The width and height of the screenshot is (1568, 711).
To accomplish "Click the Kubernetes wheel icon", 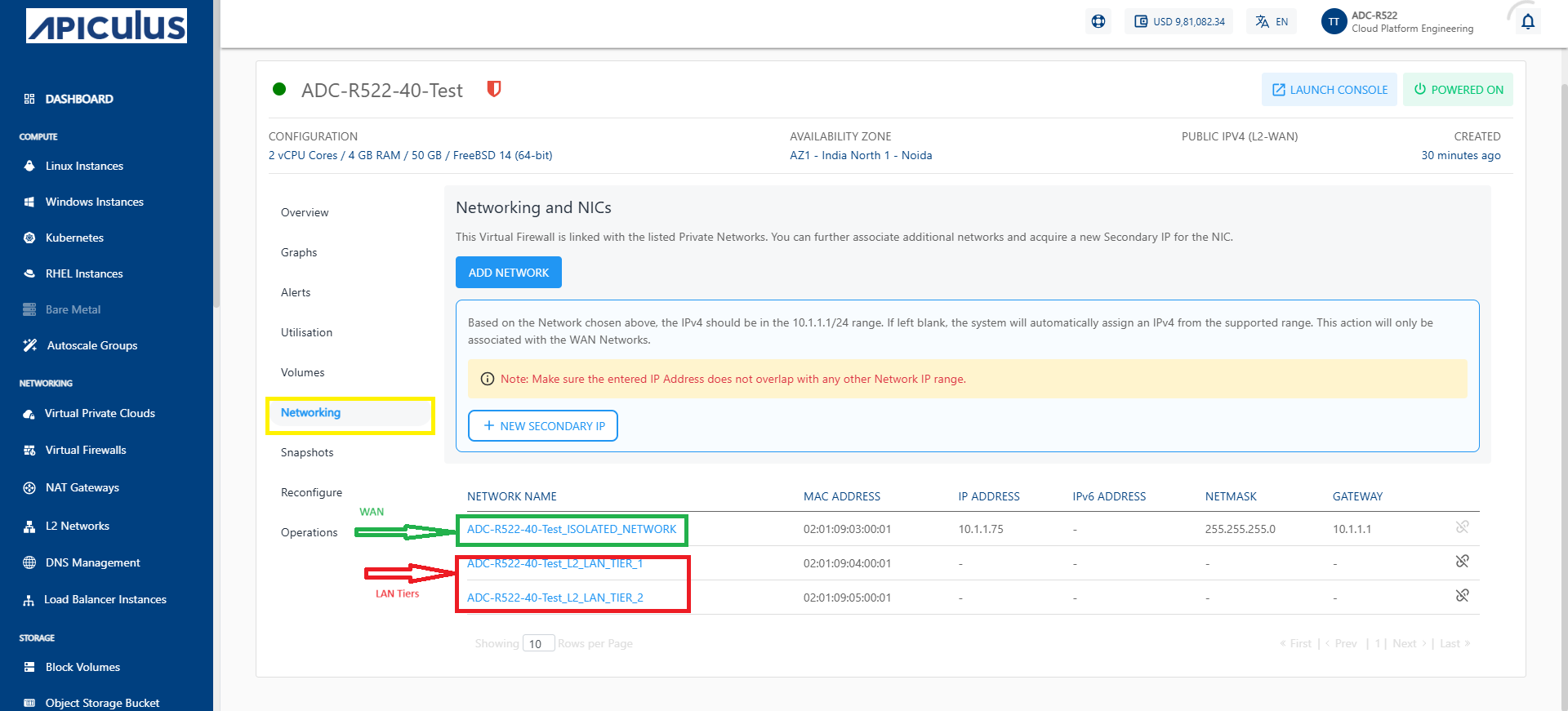I will click(29, 238).
